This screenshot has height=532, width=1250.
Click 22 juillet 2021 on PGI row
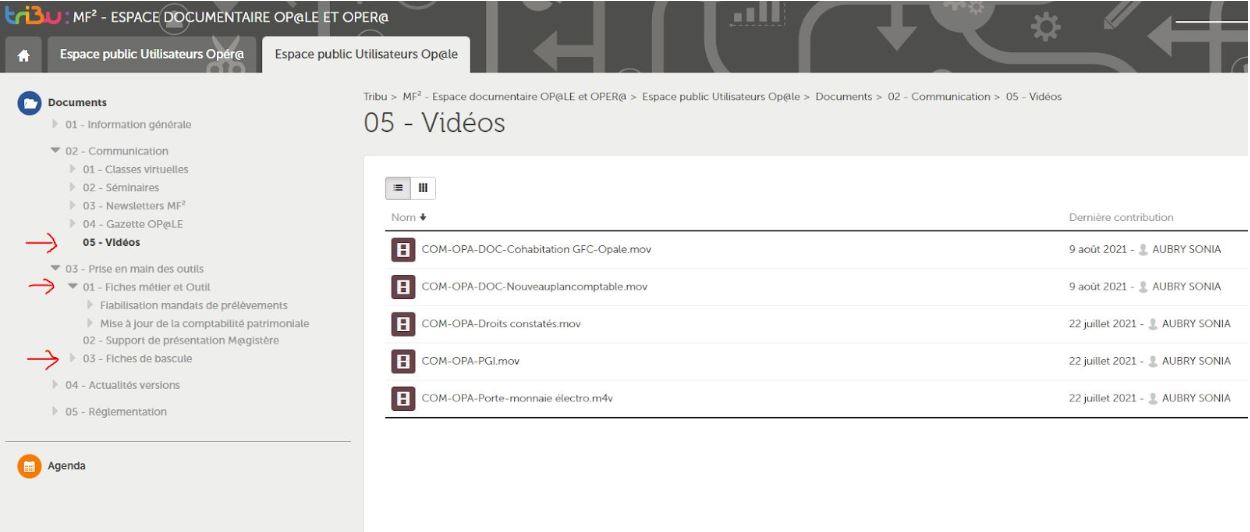1103,361
